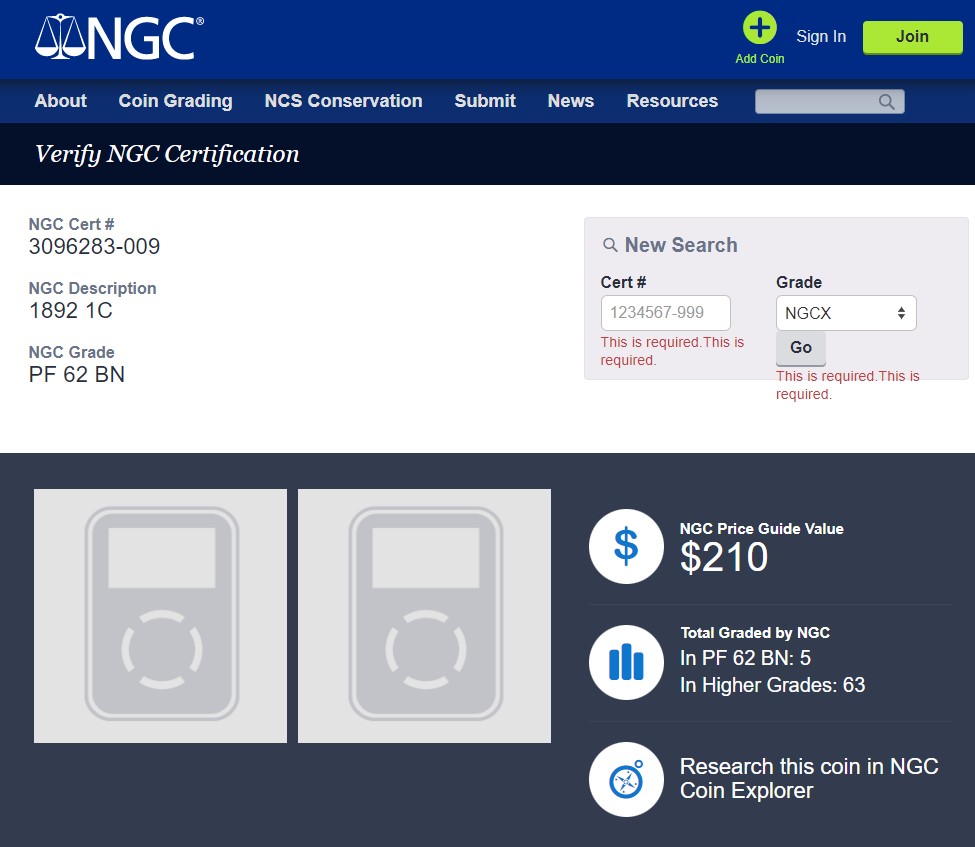975x847 pixels.
Task: Open the Submit menu
Action: 485,101
